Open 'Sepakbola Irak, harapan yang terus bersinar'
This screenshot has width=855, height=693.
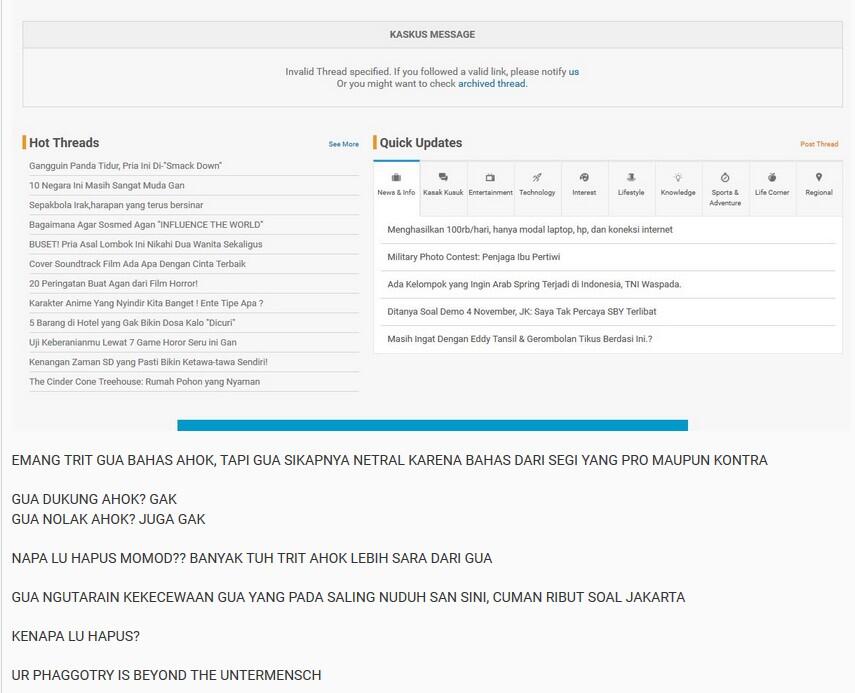[116, 205]
